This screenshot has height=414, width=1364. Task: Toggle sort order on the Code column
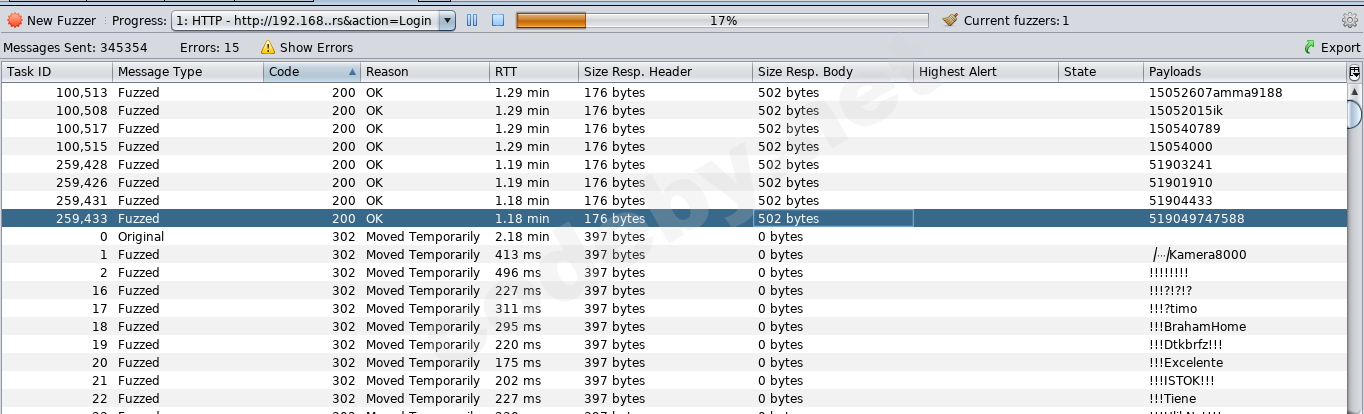point(311,72)
